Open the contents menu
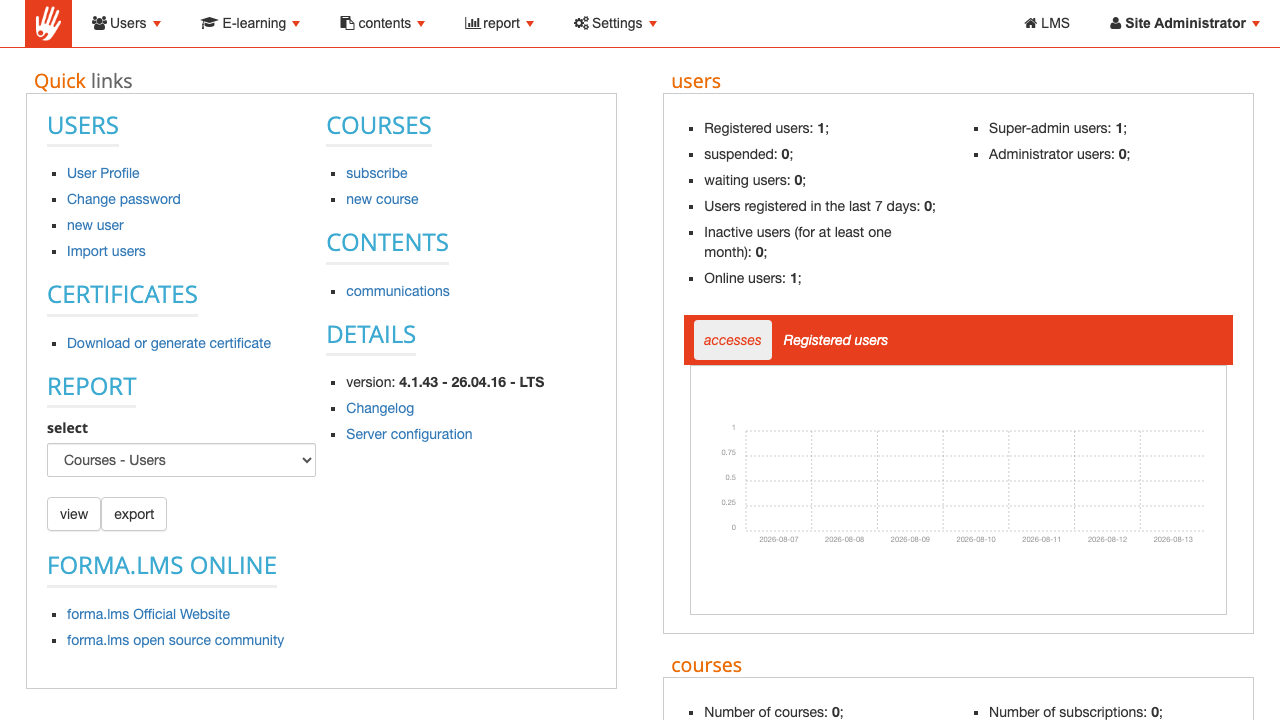1280x720 pixels. pyautogui.click(x=383, y=23)
